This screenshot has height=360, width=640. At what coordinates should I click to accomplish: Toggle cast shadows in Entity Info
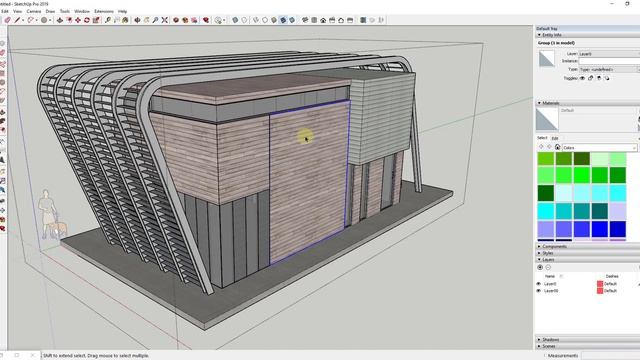click(x=607, y=78)
